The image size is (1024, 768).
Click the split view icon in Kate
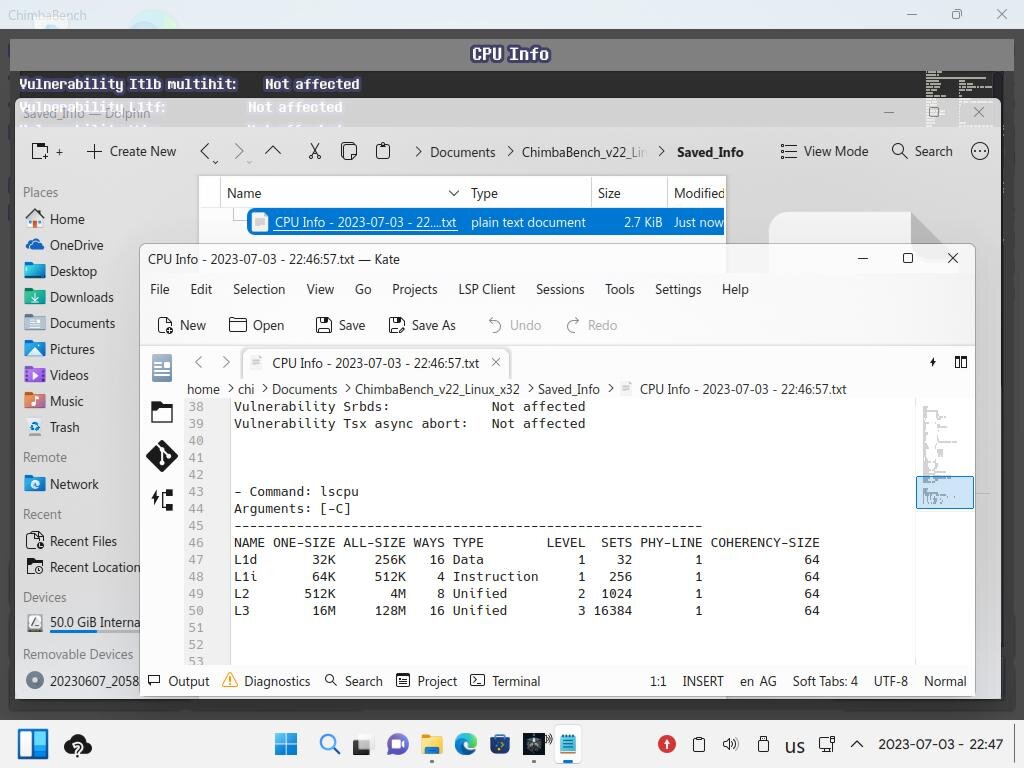click(x=961, y=362)
